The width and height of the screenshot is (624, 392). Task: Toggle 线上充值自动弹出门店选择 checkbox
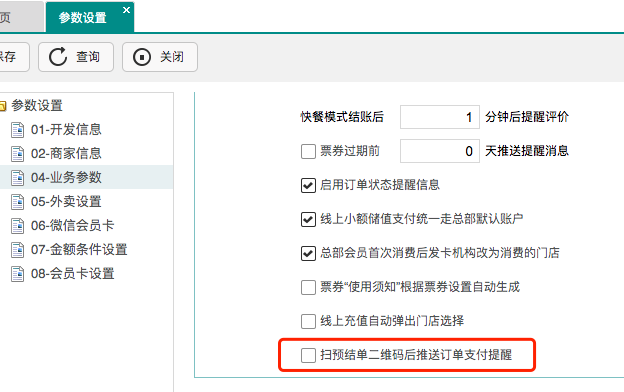[x=308, y=321]
